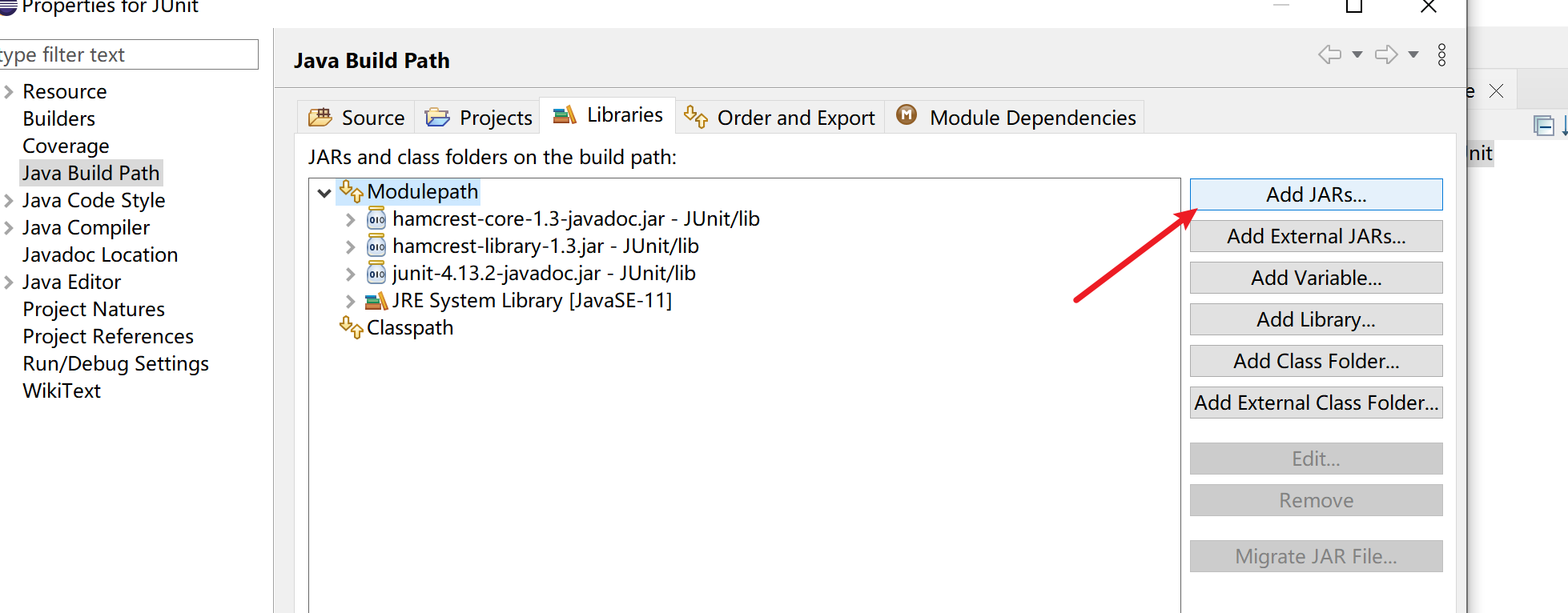
Task: Expand the Java Compiler node
Action: click(x=9, y=228)
